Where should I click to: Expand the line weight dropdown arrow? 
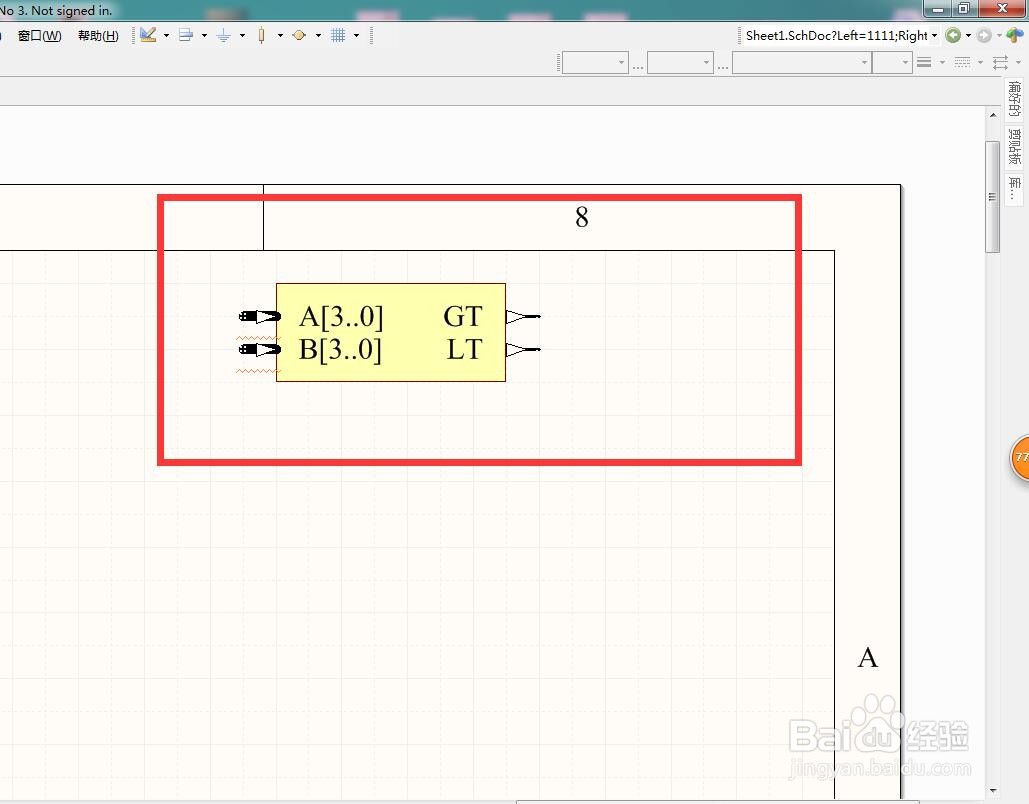click(942, 62)
